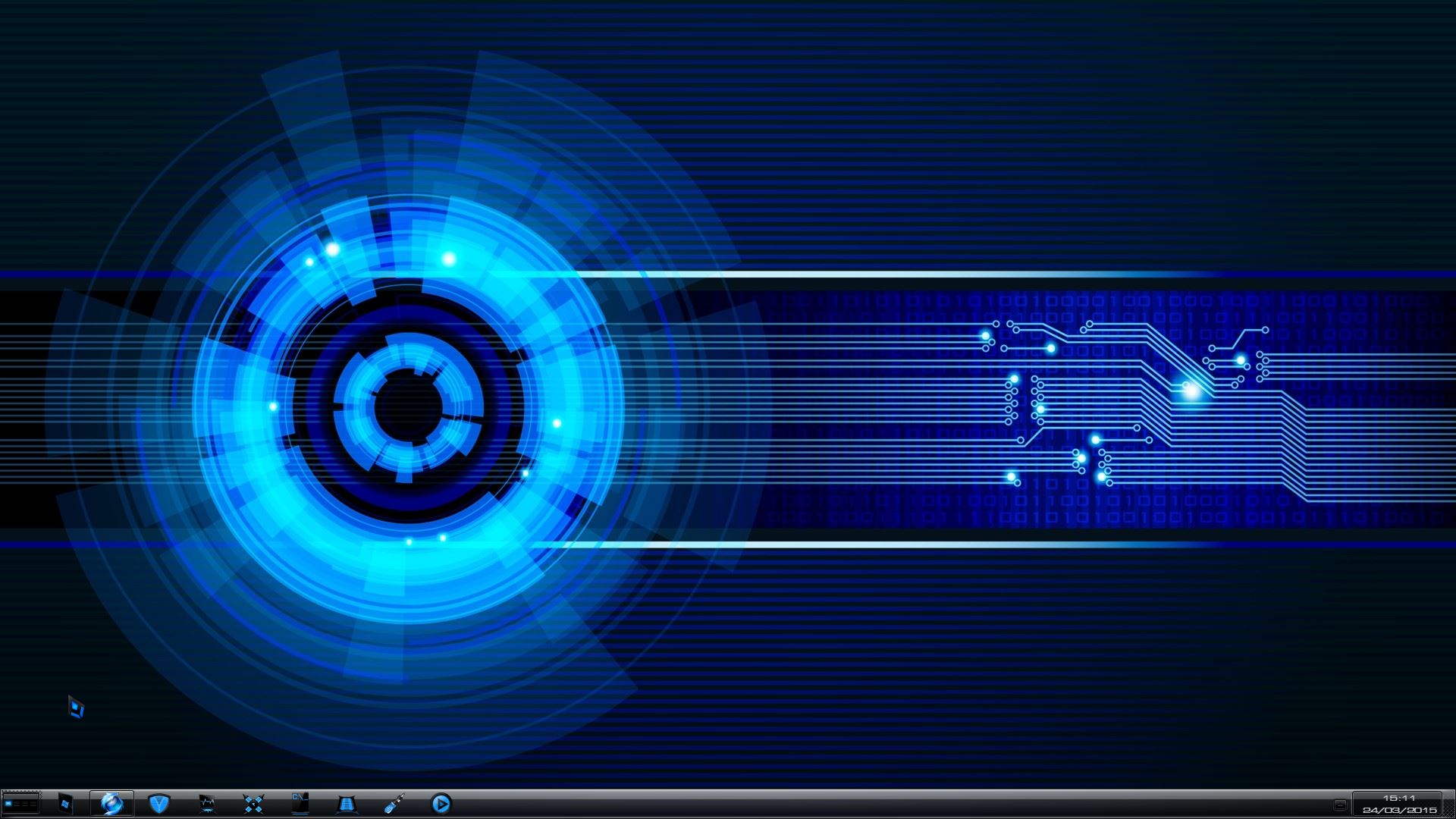The height and width of the screenshot is (819, 1456).
Task: Launch the blue swirl browser icon
Action: tap(111, 803)
